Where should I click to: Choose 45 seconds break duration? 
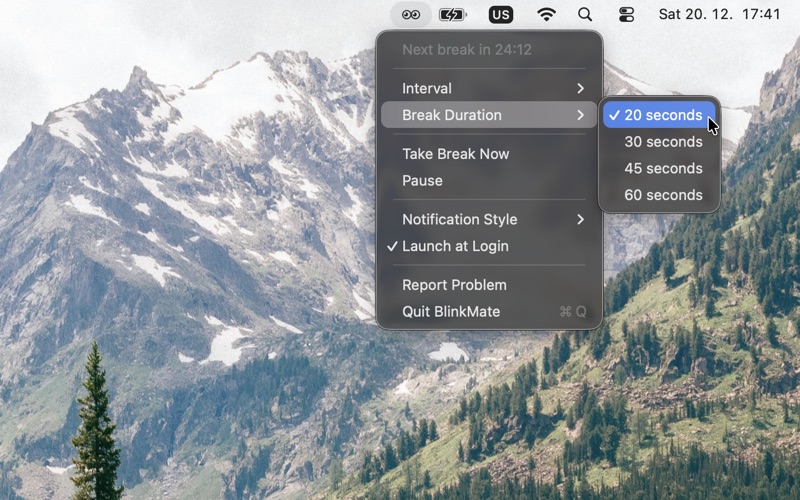[x=659, y=168]
